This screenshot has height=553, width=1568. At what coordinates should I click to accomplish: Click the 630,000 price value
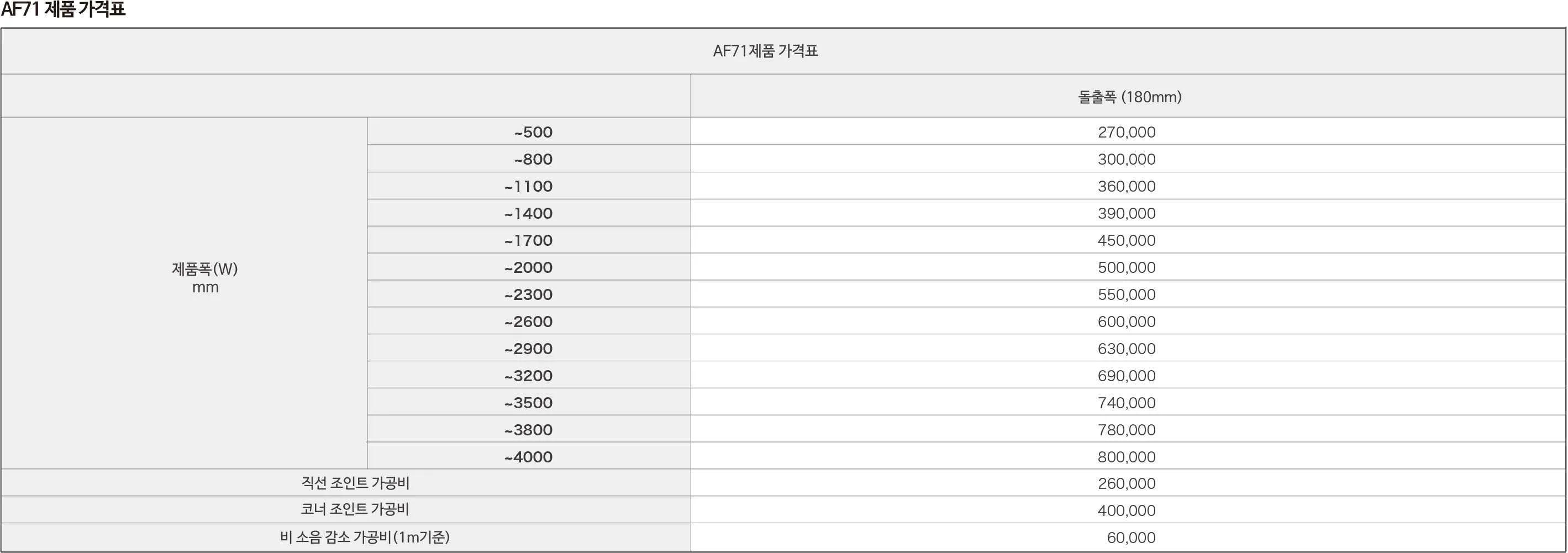point(1126,349)
